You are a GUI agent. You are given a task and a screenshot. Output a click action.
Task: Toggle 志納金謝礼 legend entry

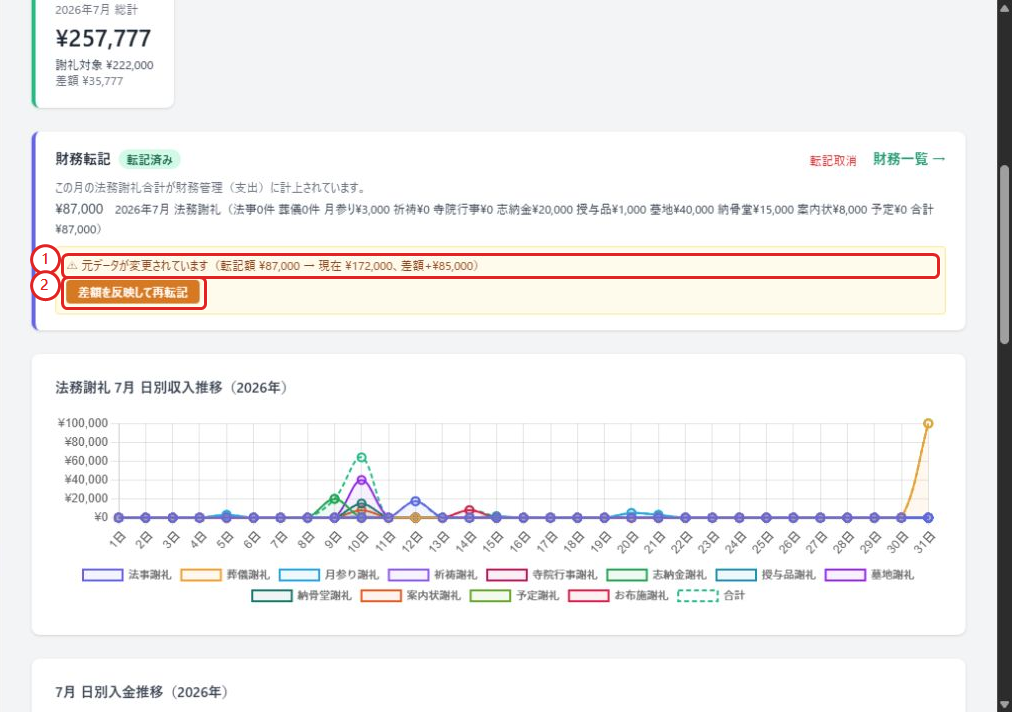tap(656, 575)
